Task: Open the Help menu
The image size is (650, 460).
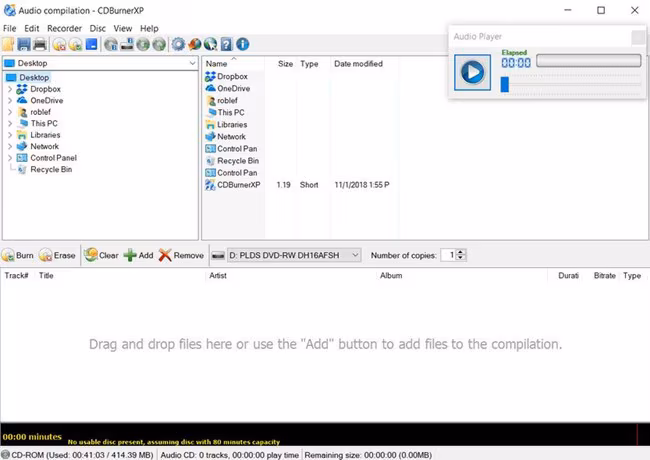Action: coord(149,28)
